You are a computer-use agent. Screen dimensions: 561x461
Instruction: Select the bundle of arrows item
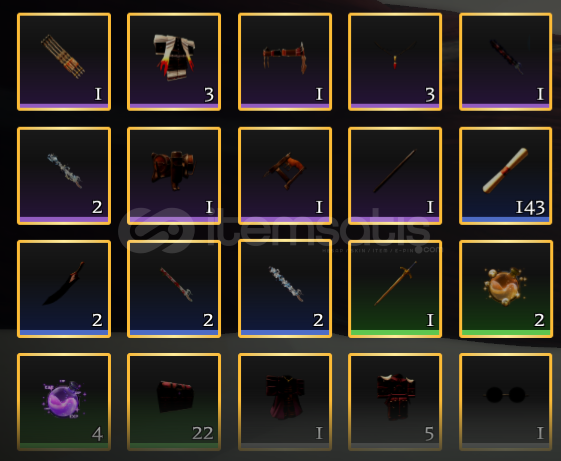coord(64,62)
